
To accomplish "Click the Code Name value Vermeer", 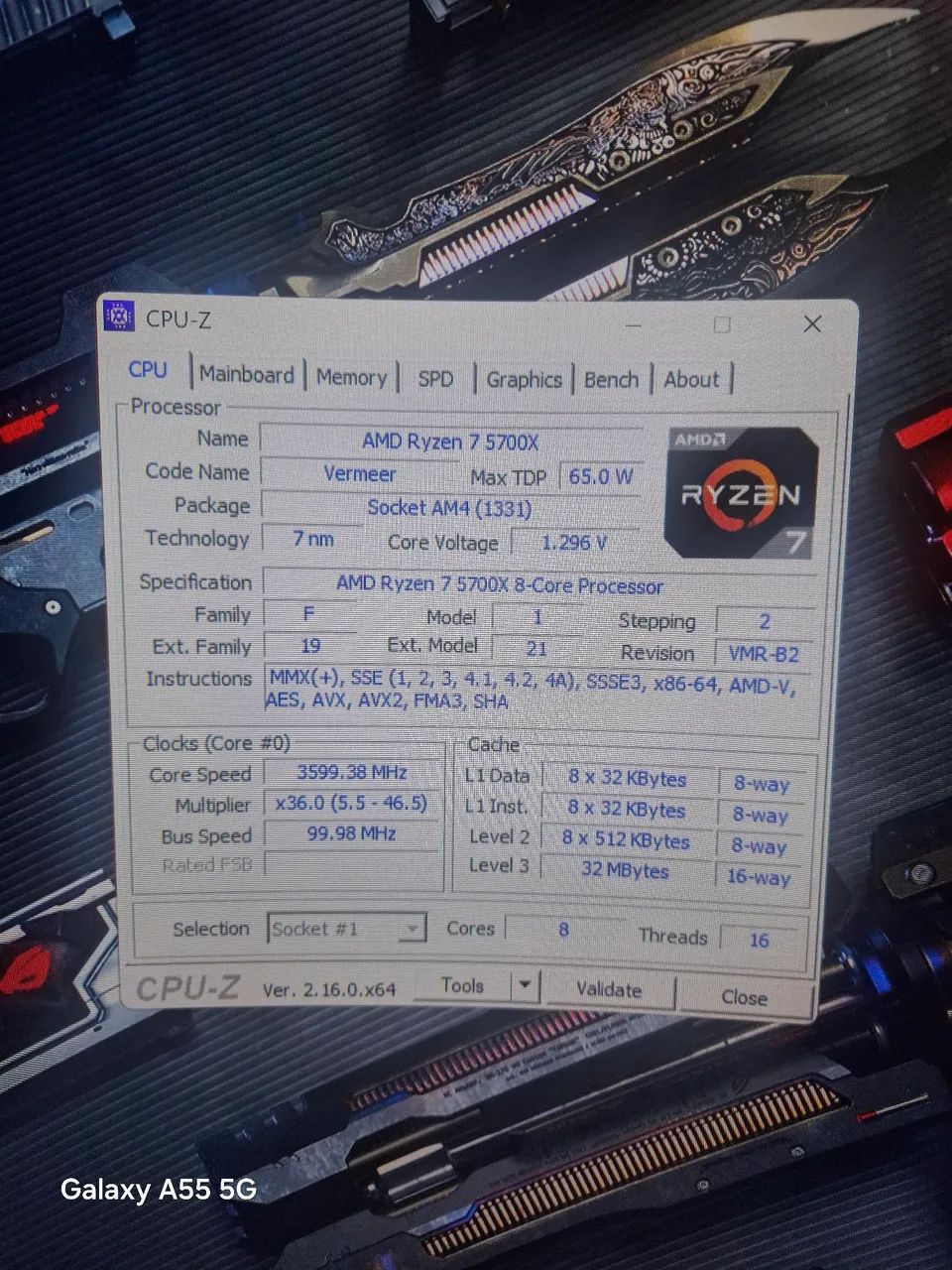I will click(359, 474).
